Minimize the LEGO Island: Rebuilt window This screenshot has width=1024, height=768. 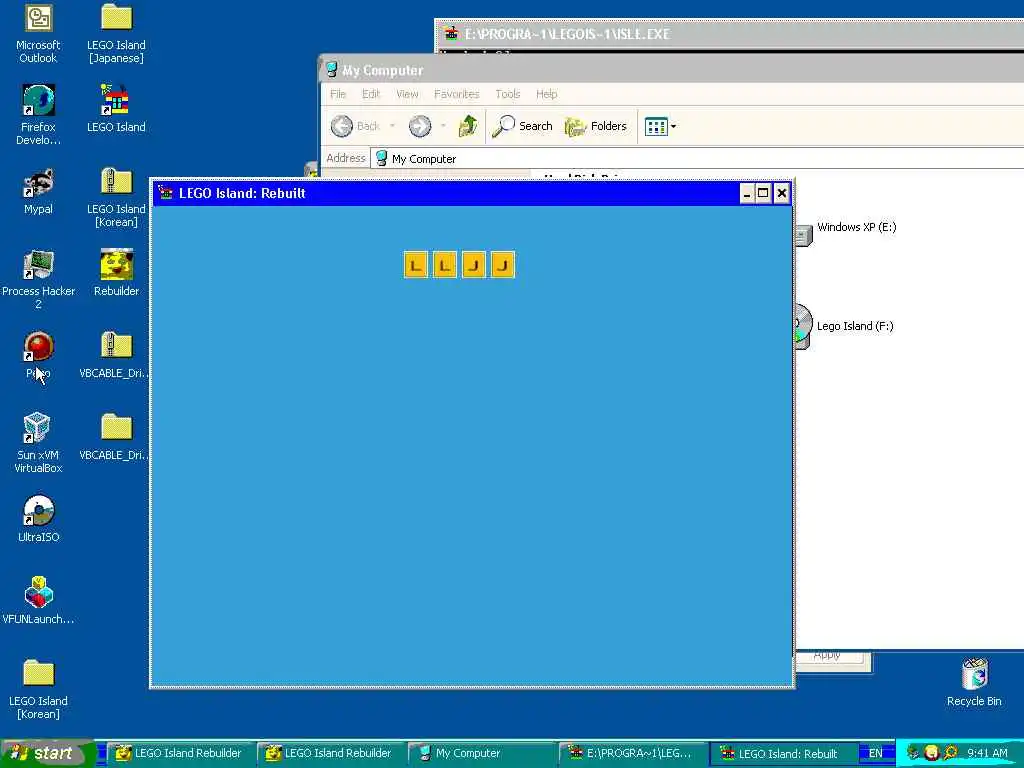coord(746,193)
